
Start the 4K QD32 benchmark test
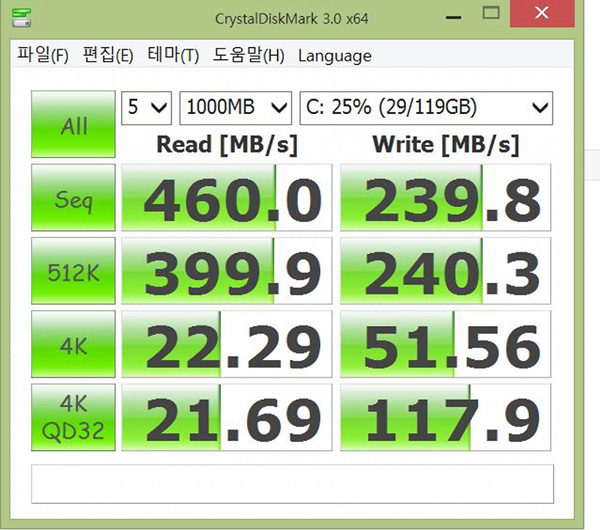[73, 417]
